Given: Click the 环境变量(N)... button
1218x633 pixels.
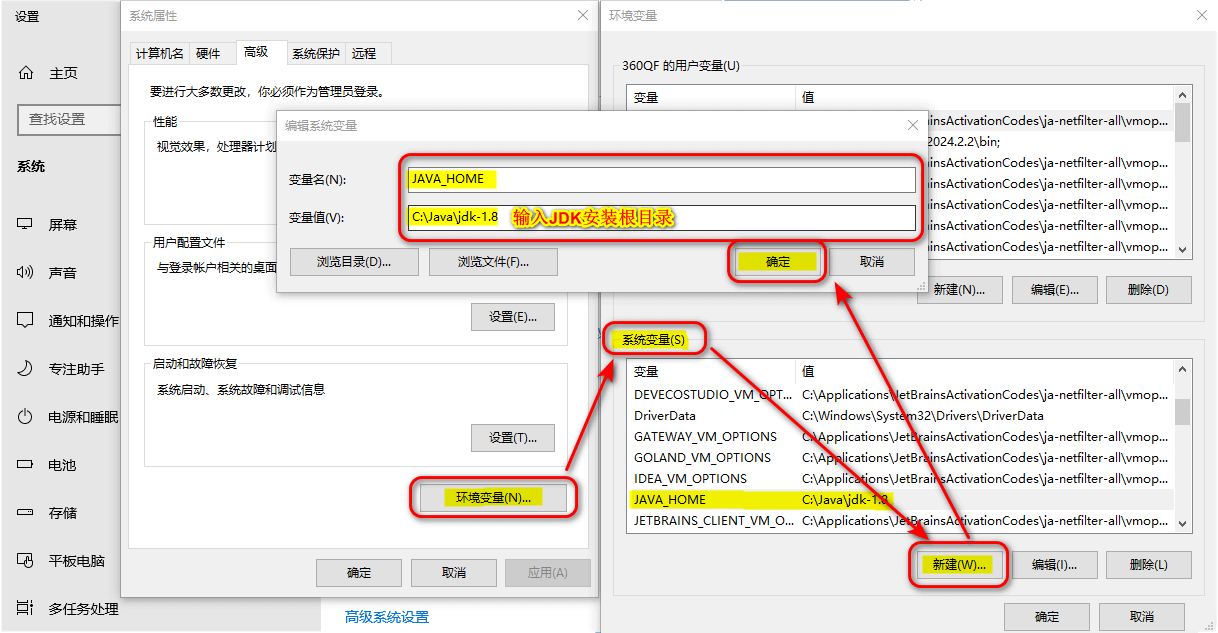Looking at the screenshot, I should coord(493,497).
